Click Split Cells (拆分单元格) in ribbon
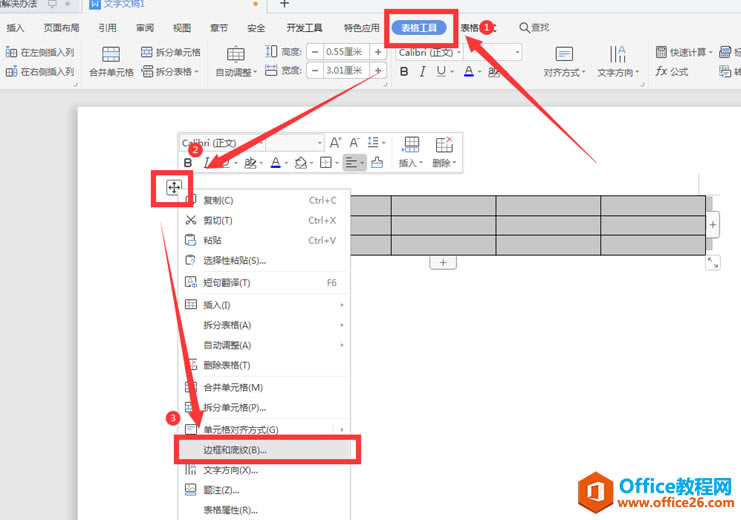 click(171, 52)
